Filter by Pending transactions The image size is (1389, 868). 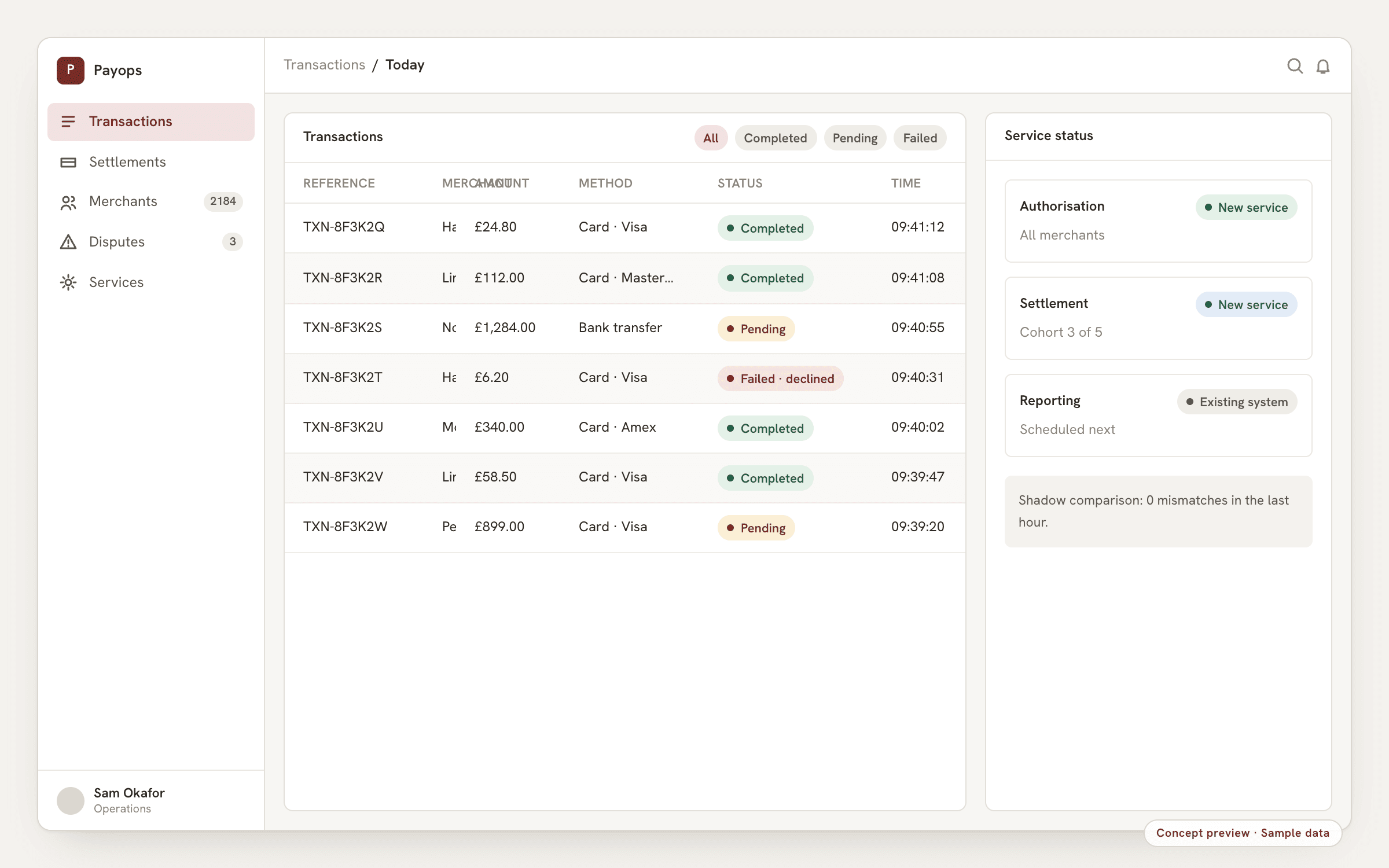pyautogui.click(x=855, y=138)
